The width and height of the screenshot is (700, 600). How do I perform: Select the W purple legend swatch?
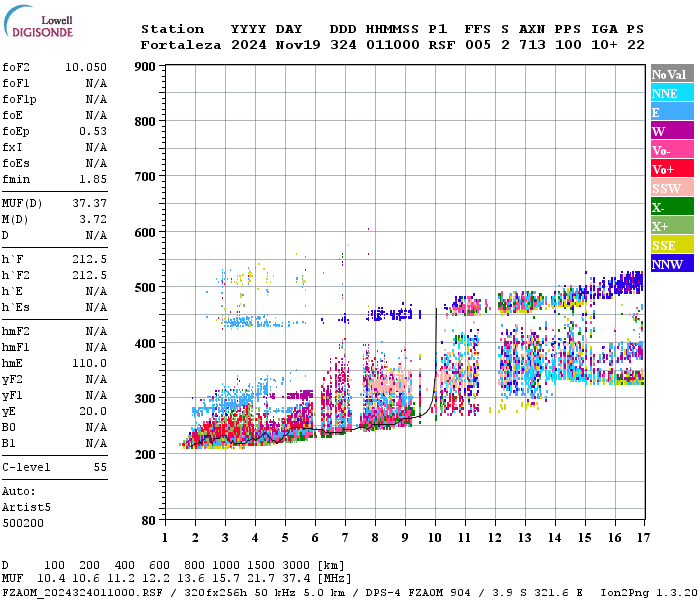point(672,131)
